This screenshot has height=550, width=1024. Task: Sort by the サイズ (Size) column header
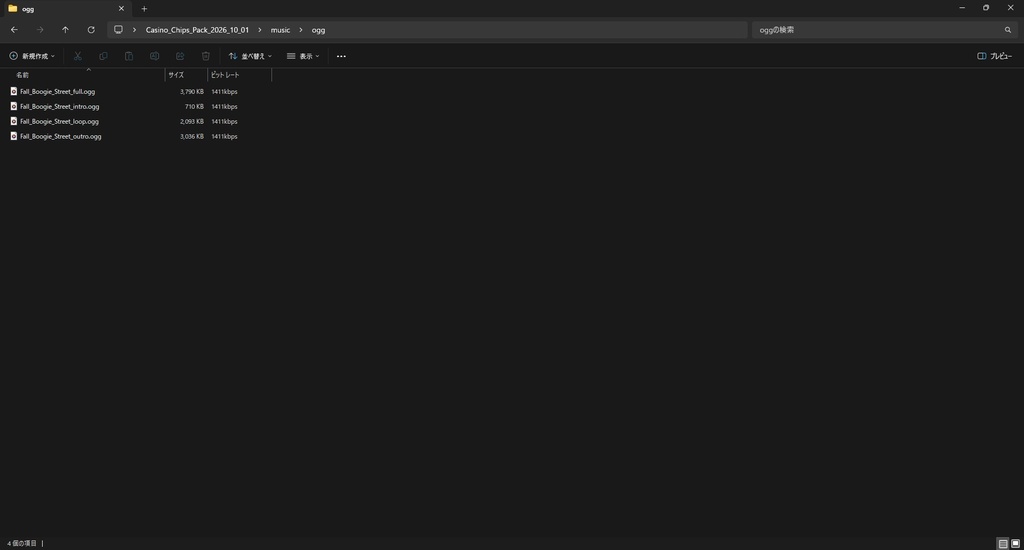186,75
